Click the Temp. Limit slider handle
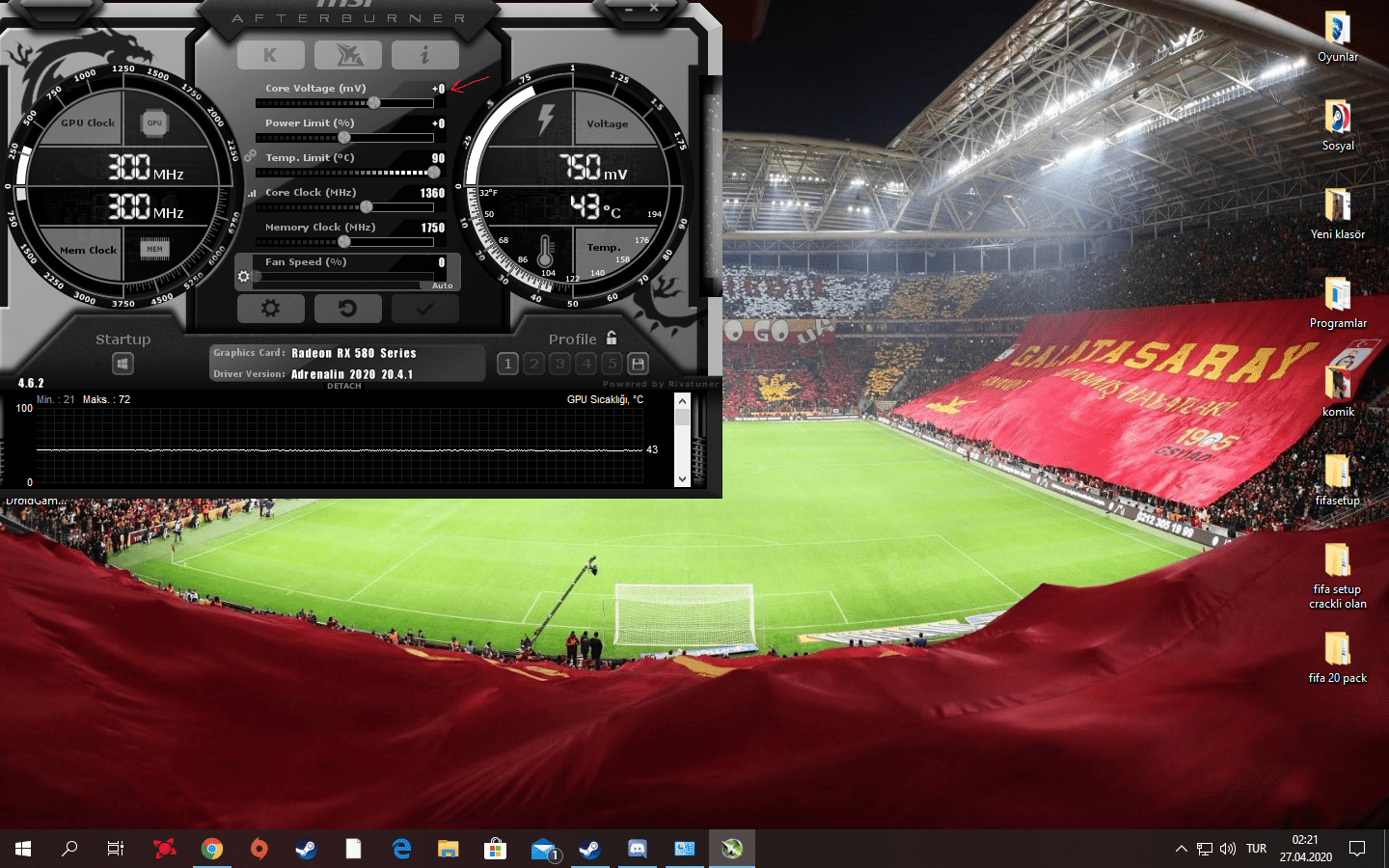Image resolution: width=1389 pixels, height=868 pixels. click(x=433, y=173)
